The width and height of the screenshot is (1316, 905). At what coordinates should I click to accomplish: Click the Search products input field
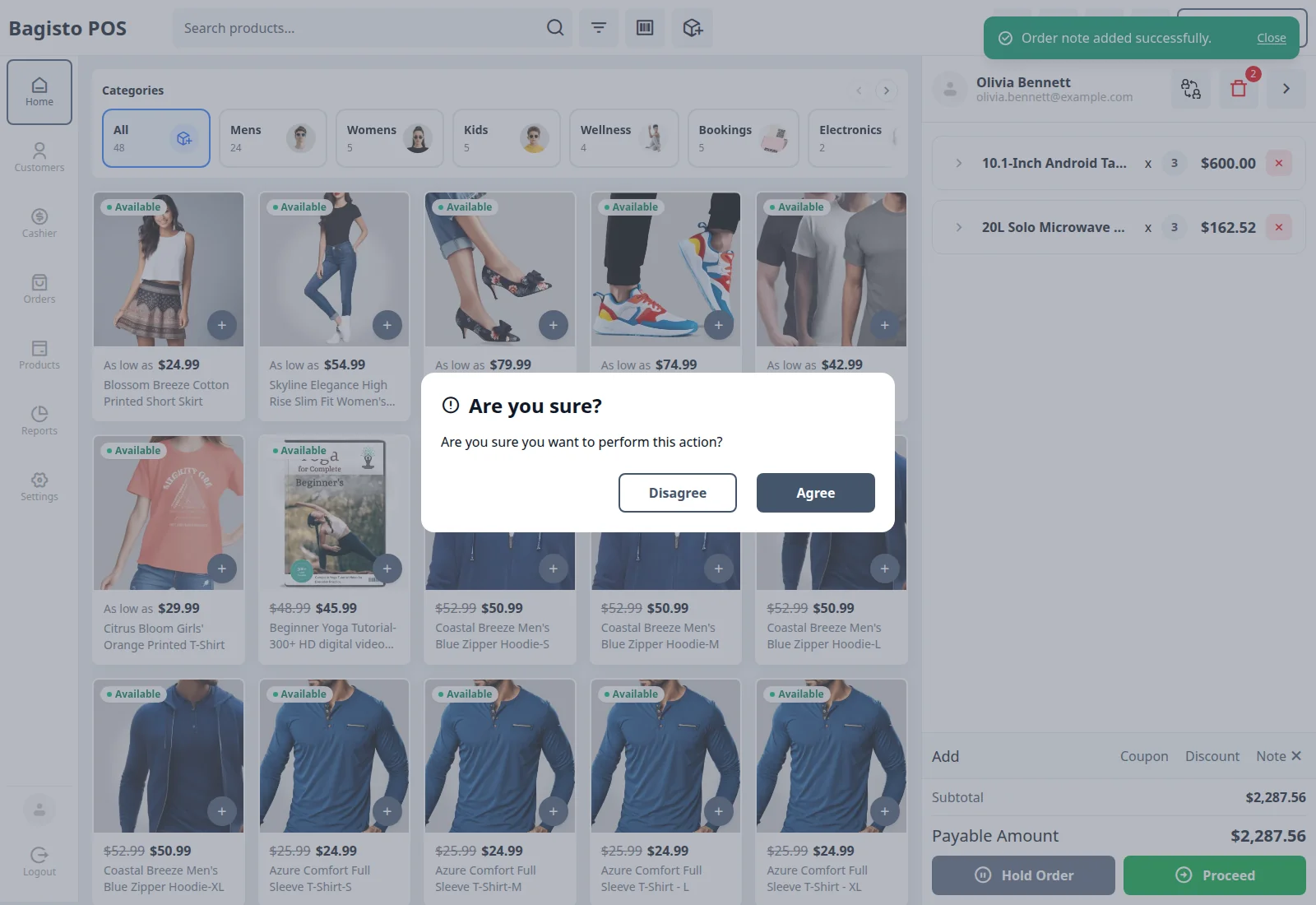(x=360, y=28)
